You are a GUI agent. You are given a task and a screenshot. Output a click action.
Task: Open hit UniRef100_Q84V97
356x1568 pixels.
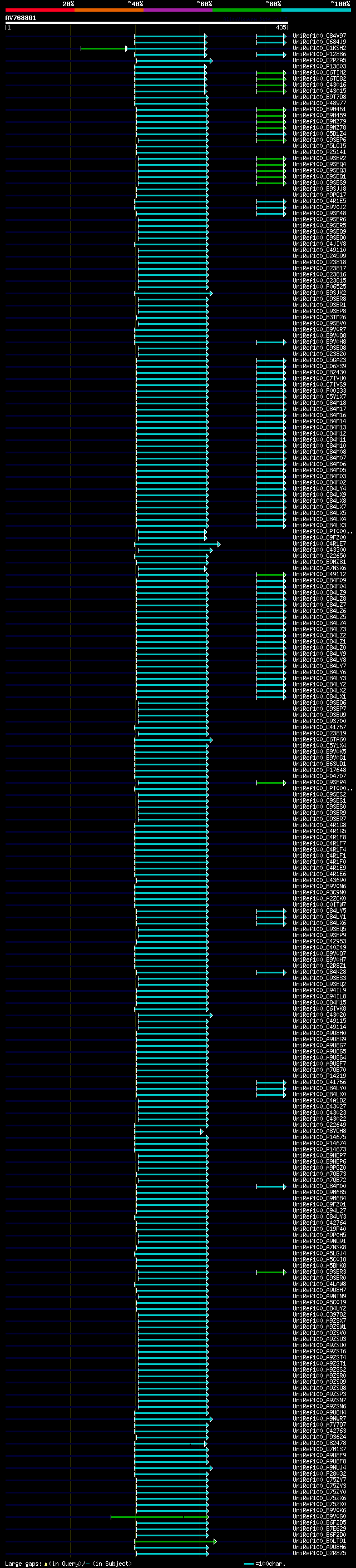pyautogui.click(x=319, y=36)
